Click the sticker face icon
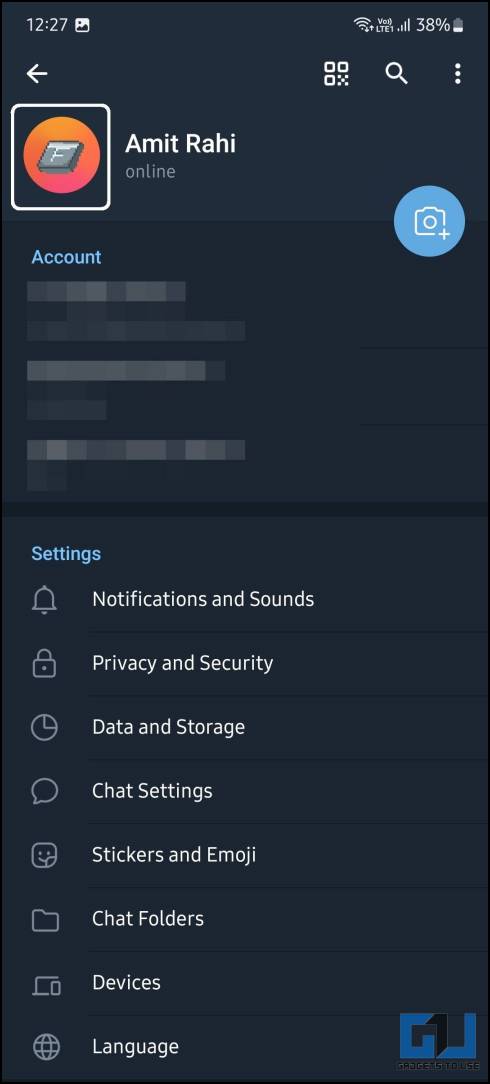Image resolution: width=490 pixels, height=1084 pixels. (x=45, y=855)
